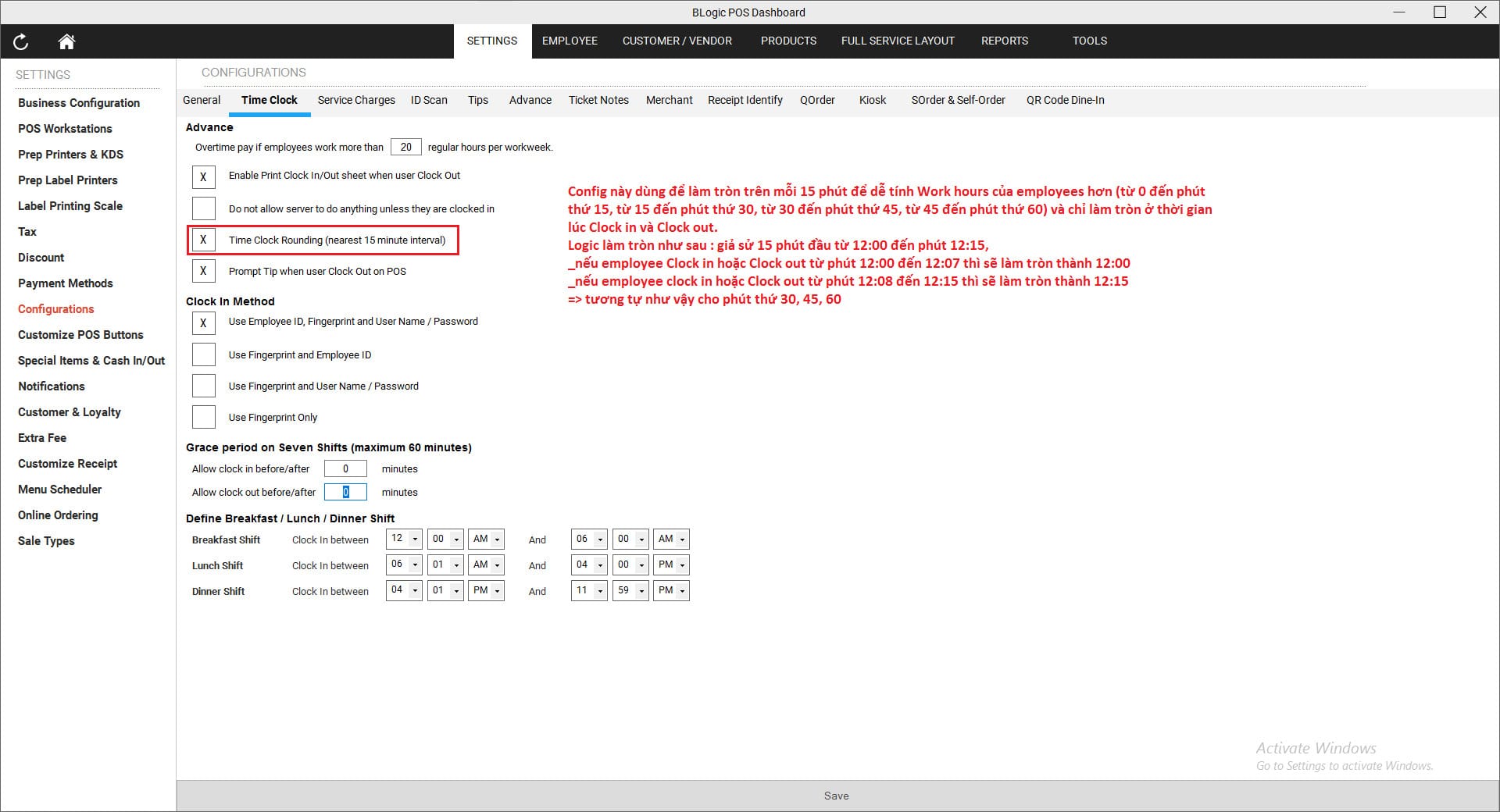This screenshot has height=812, width=1500.
Task: Go to the EMPLOYEE section
Action: click(x=570, y=41)
